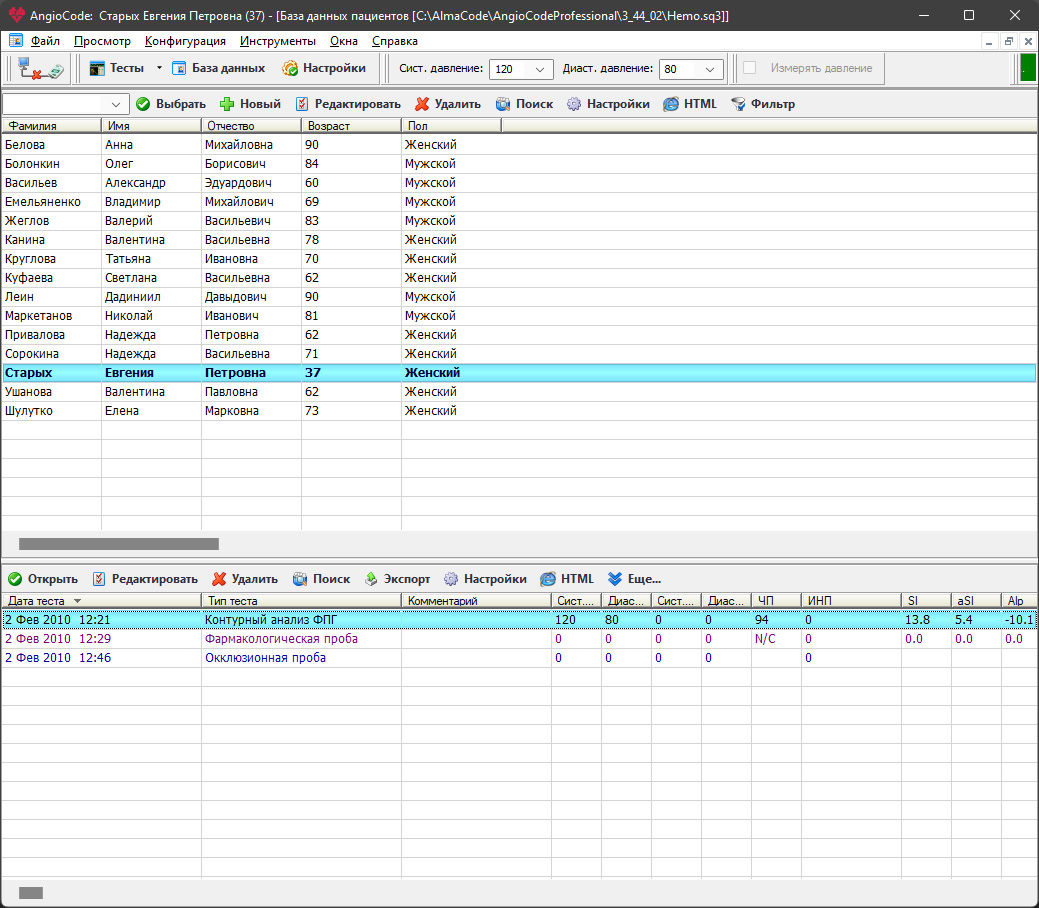
Task: Open the База данных toolbar button
Action: [218, 68]
